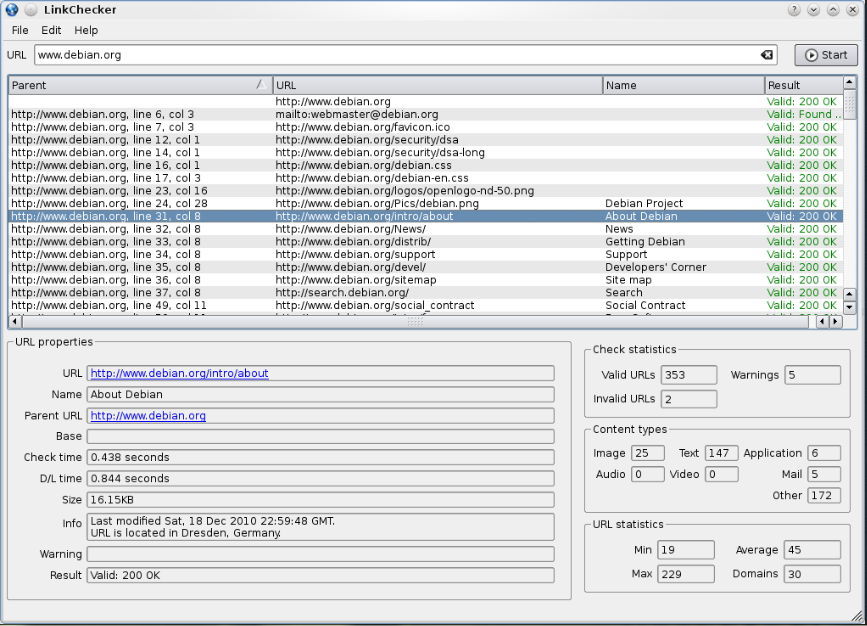Click the horizontal scrollbar below the results table
Image resolution: width=867 pixels, height=626 pixels.
pos(400,322)
